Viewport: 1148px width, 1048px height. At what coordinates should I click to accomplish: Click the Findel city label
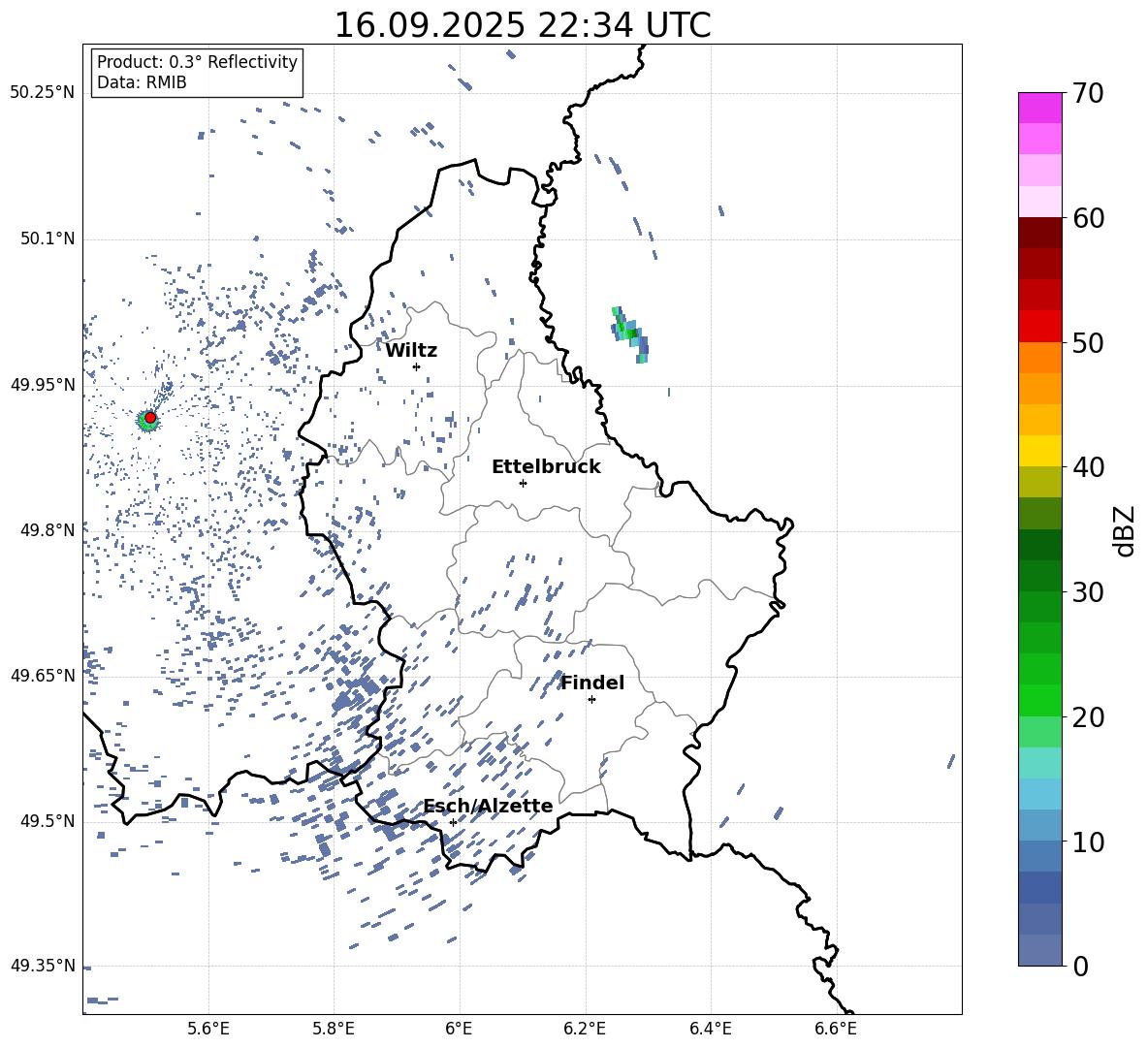(592, 683)
